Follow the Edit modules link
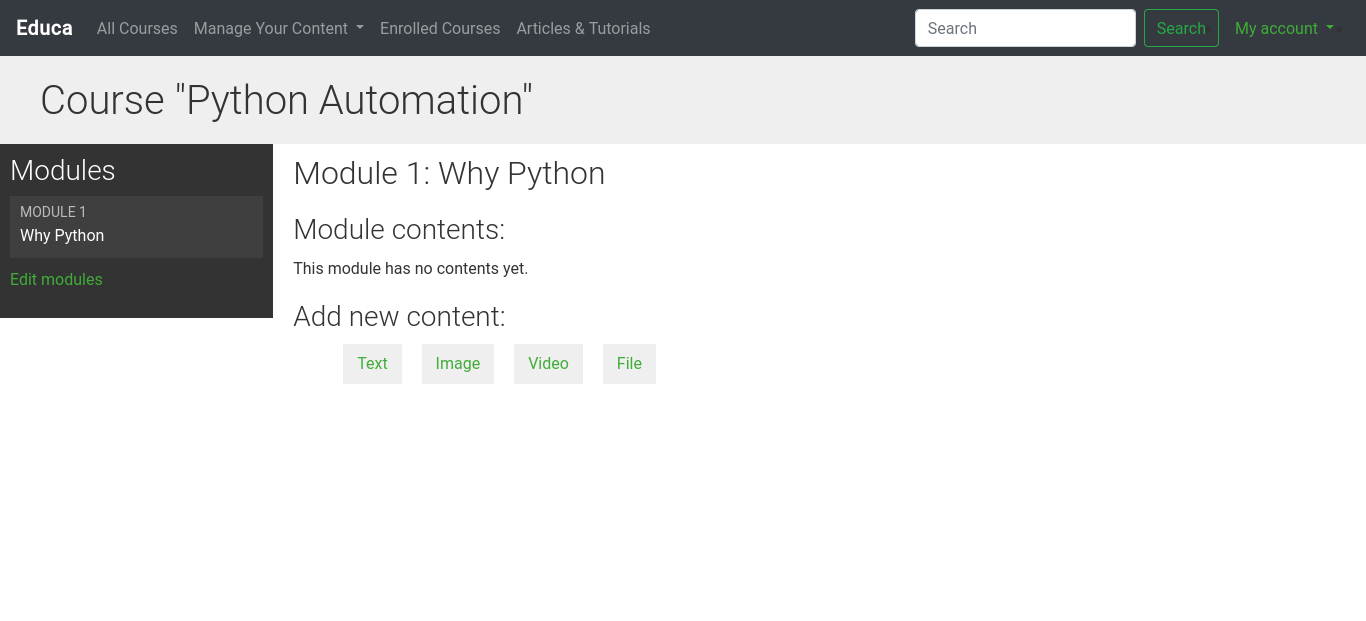This screenshot has height=621, width=1366. point(56,279)
